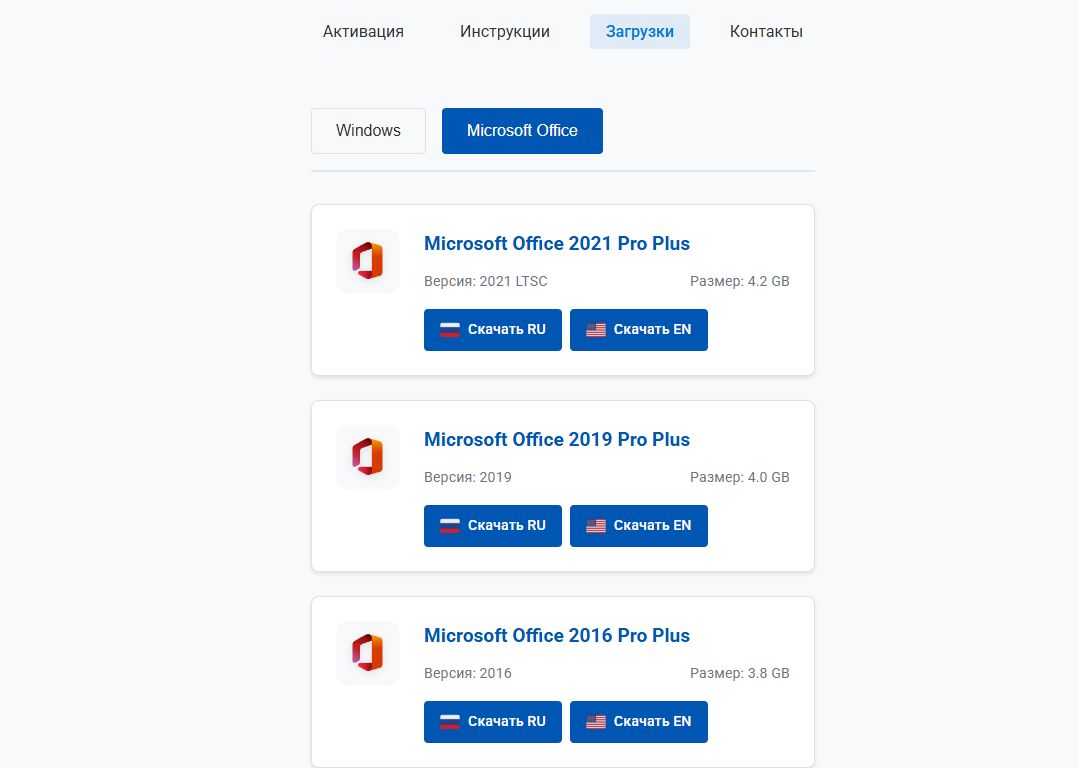Click the Microsoft Office 2019 Pro Plus heading
The width and height of the screenshot is (1078, 768).
point(557,440)
